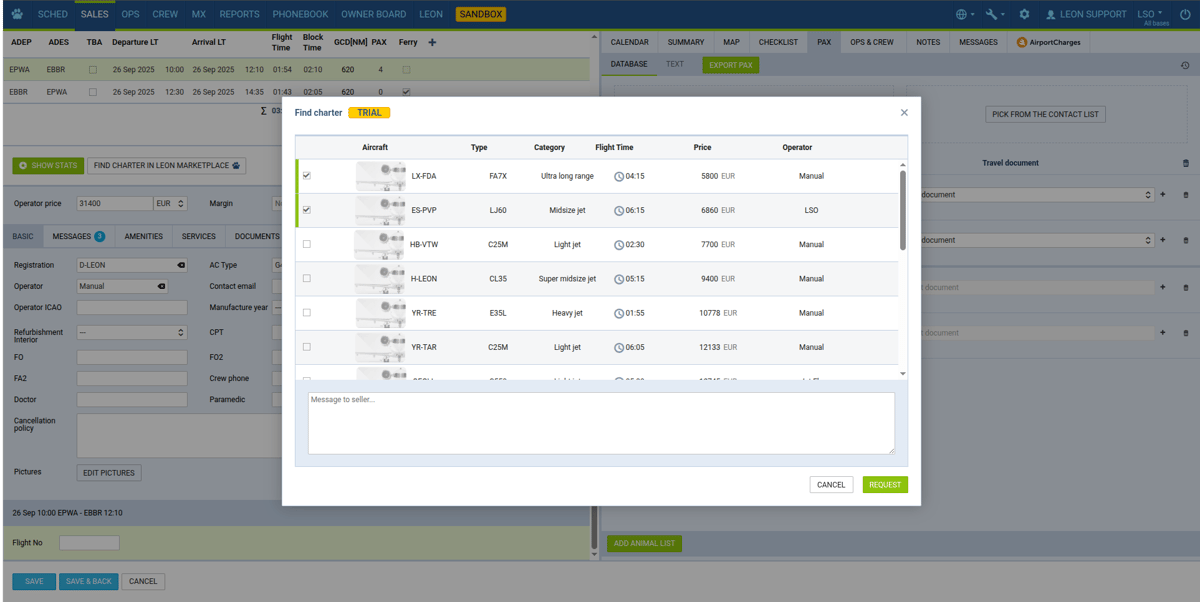Click PICK FROM THE CONTACT LIST

[1045, 114]
